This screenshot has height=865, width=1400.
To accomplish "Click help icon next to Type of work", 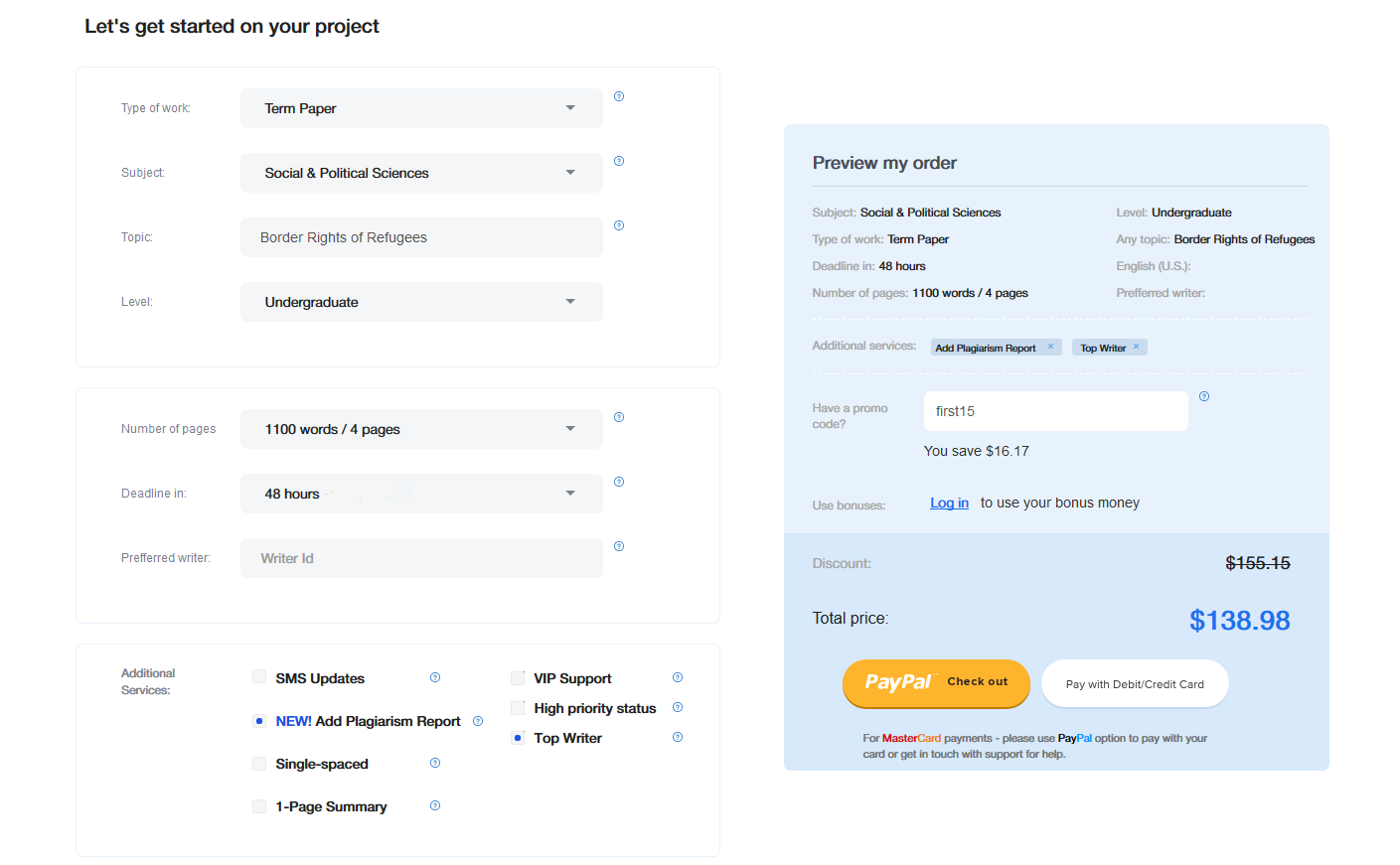I will 619,96.
